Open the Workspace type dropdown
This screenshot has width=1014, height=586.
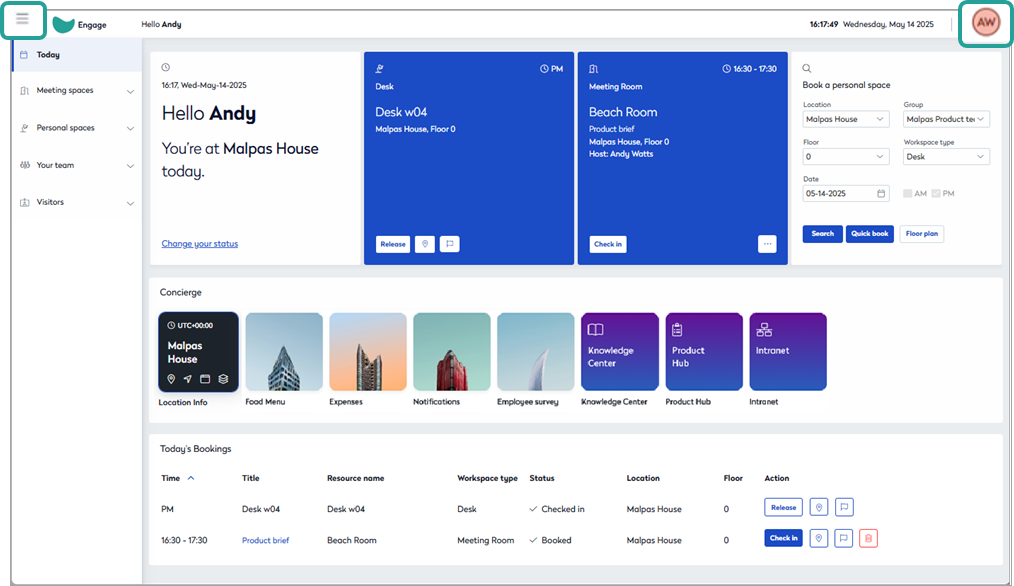coord(946,156)
